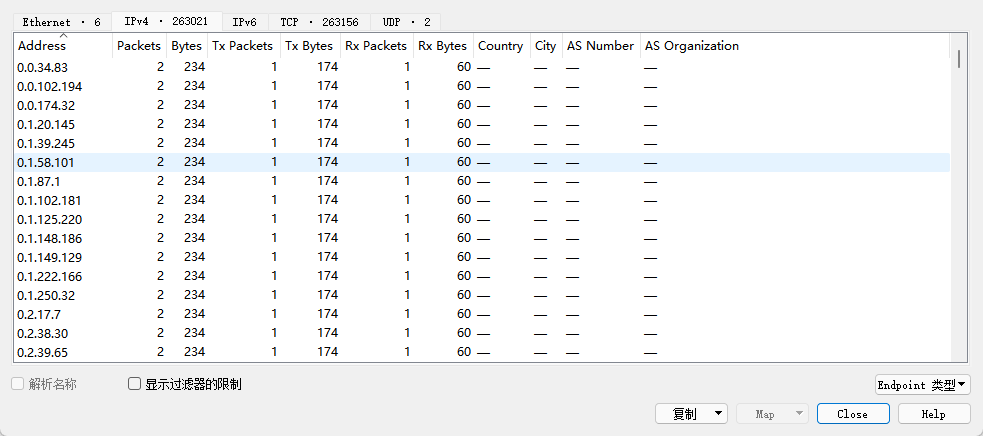Select the 0.0.174.32 address row
Viewport: 983px width, 436px height.
pos(481,105)
